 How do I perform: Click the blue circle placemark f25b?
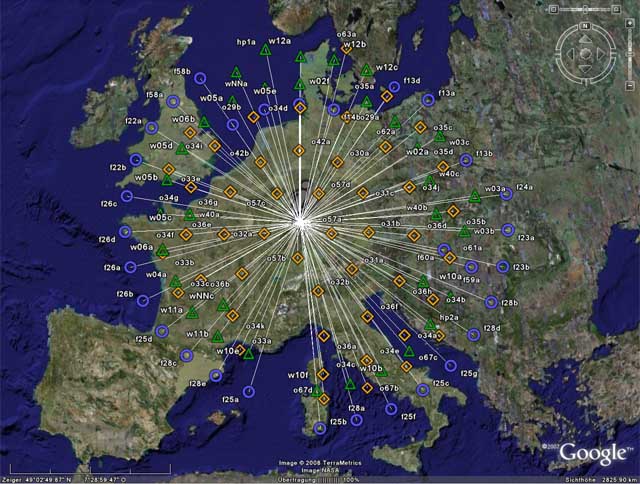click(319, 428)
